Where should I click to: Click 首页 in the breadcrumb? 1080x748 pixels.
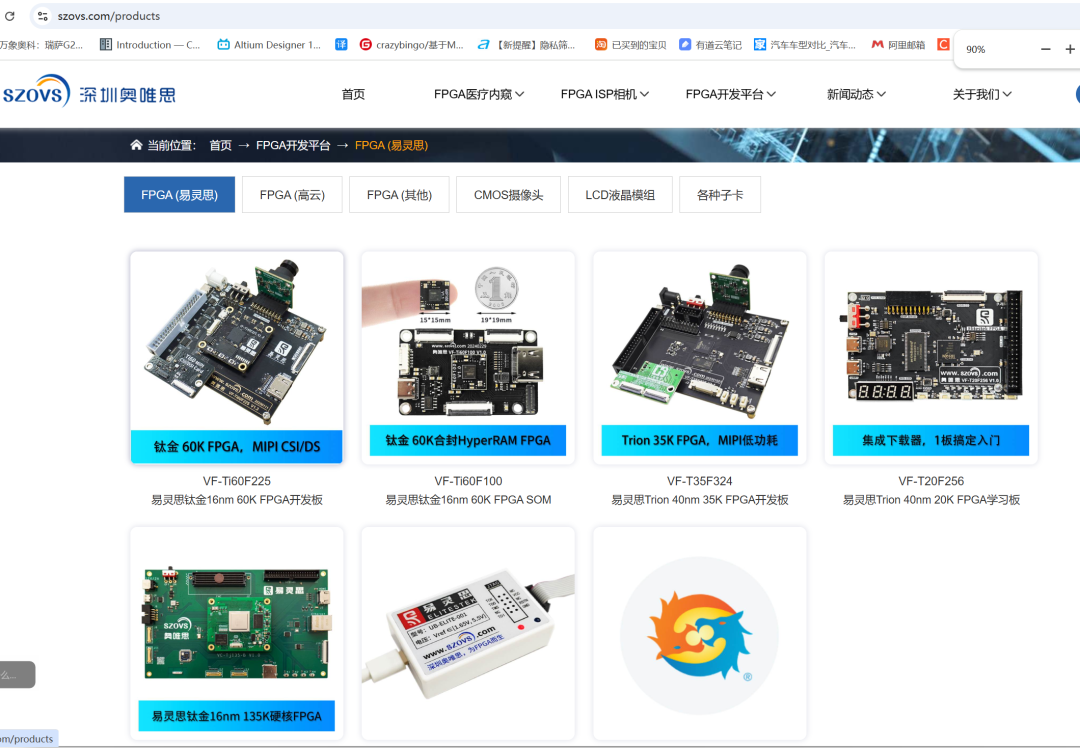220,145
